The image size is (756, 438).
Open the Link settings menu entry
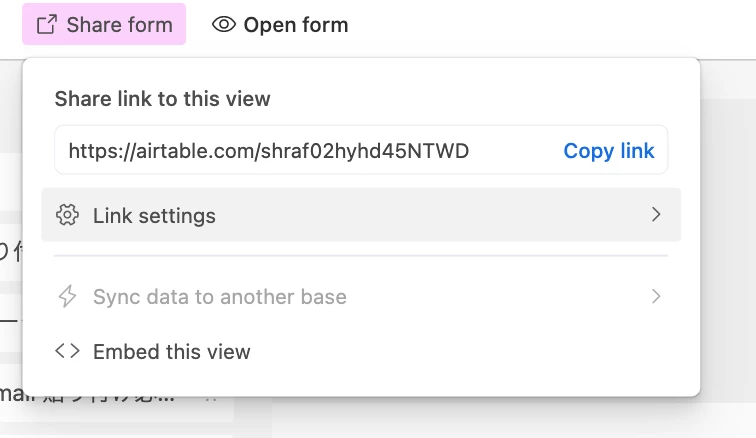click(154, 215)
